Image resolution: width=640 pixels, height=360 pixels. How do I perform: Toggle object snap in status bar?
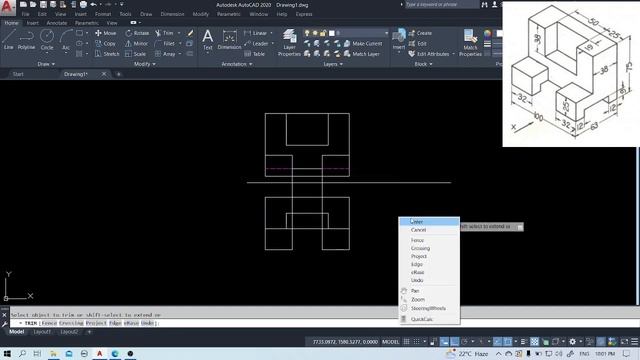click(x=507, y=342)
